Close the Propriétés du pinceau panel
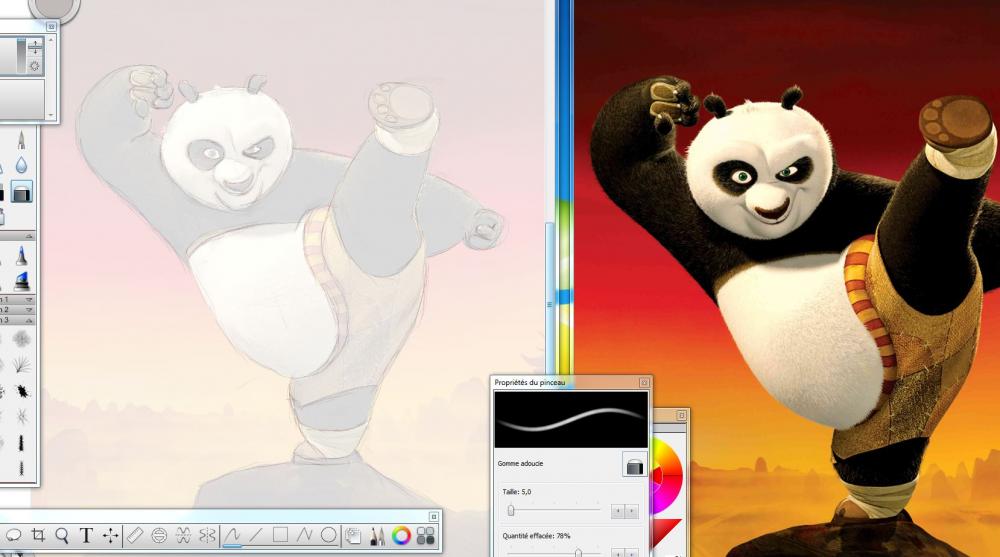1000x557 pixels. click(x=644, y=383)
